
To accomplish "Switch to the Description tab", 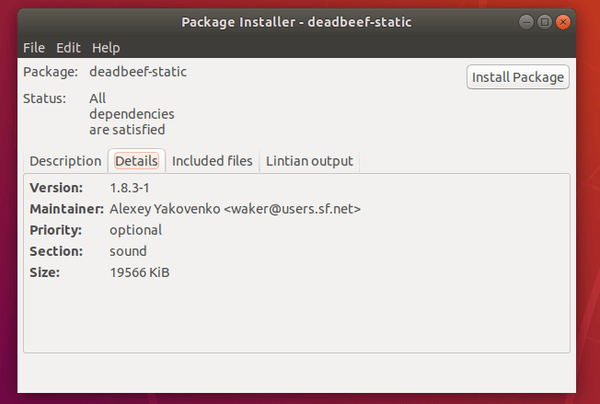I will click(x=65, y=161).
